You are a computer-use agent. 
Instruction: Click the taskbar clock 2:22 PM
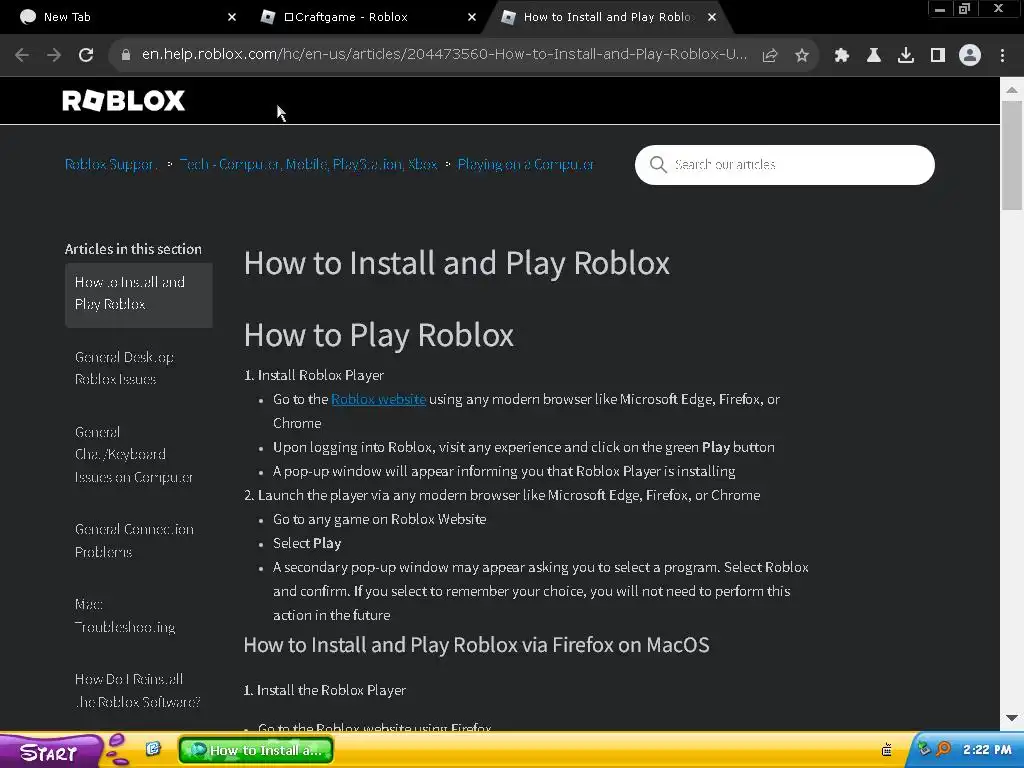(x=987, y=750)
